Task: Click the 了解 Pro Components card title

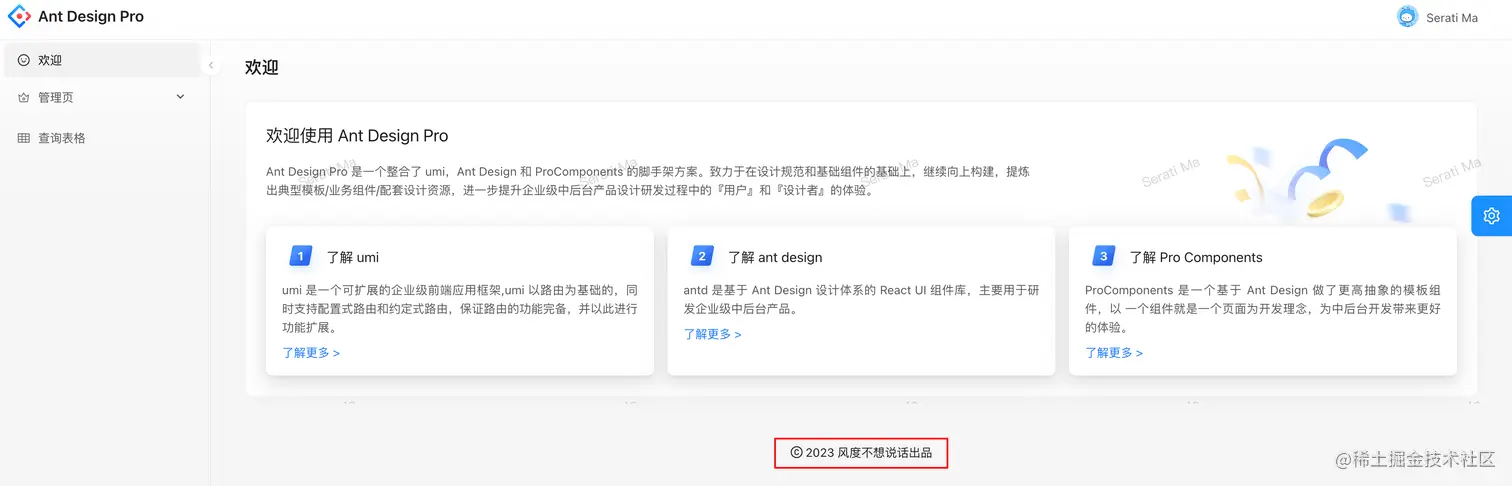Action: click(x=1196, y=257)
